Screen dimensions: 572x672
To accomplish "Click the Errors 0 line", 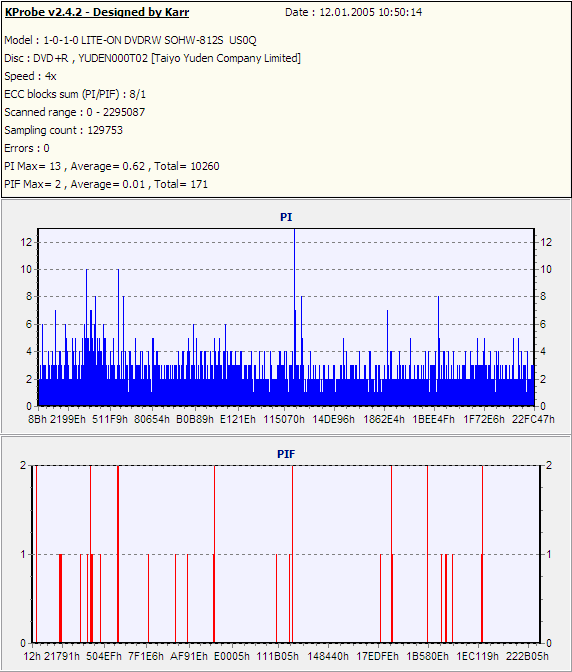I will point(27,148).
